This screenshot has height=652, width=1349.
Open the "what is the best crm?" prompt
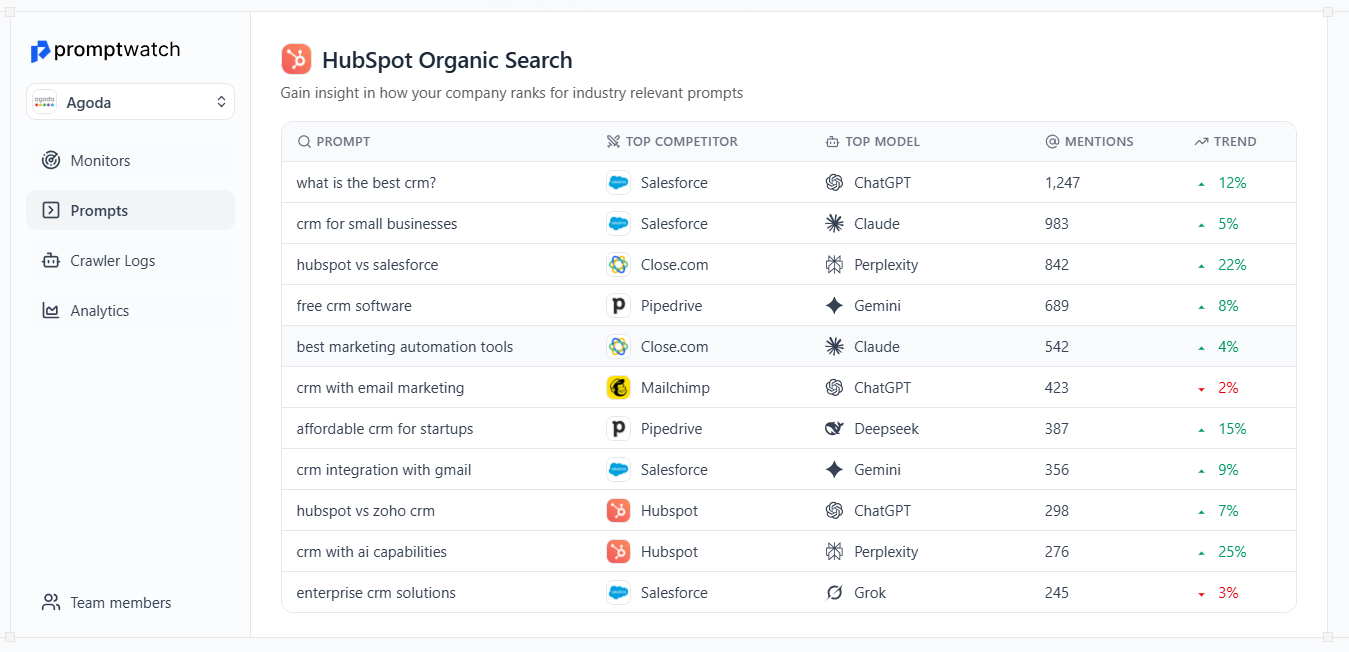[x=366, y=183]
